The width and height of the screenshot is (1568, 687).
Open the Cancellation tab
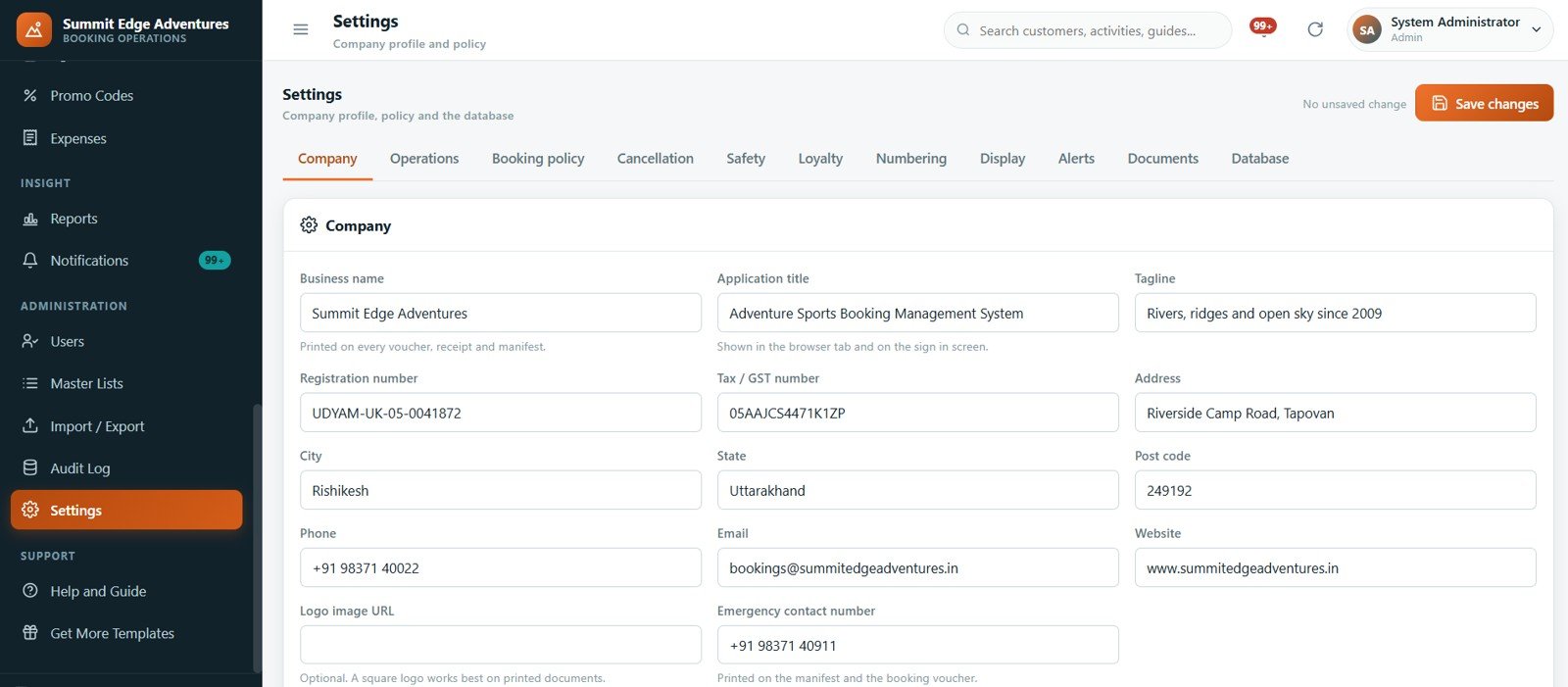tap(656, 159)
